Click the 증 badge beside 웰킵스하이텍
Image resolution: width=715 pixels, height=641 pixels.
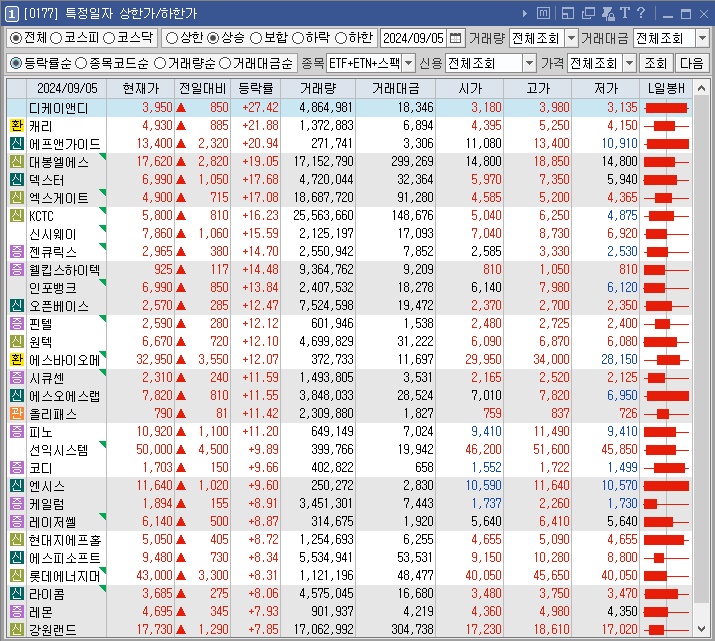click(16, 269)
